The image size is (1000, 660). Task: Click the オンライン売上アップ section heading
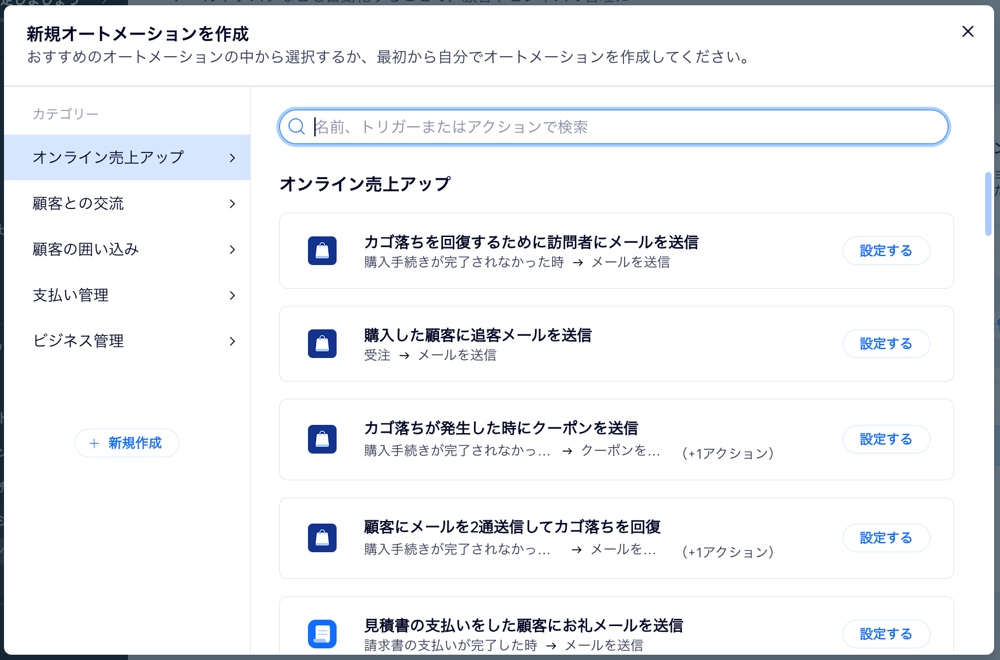coord(365,184)
